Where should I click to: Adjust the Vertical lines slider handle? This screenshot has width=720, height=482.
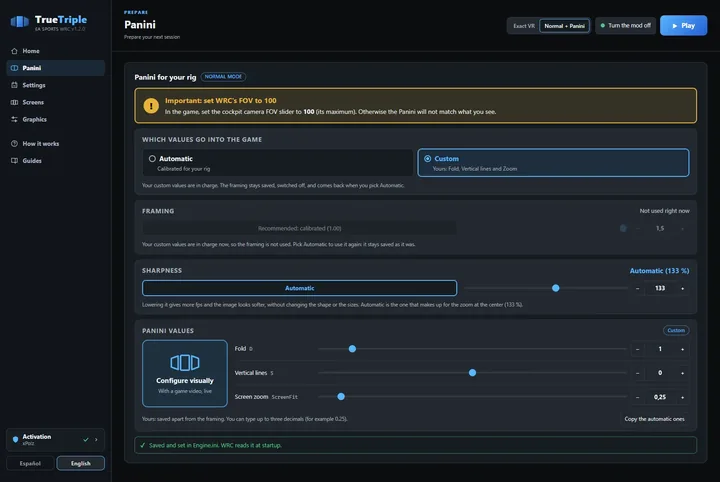472,373
